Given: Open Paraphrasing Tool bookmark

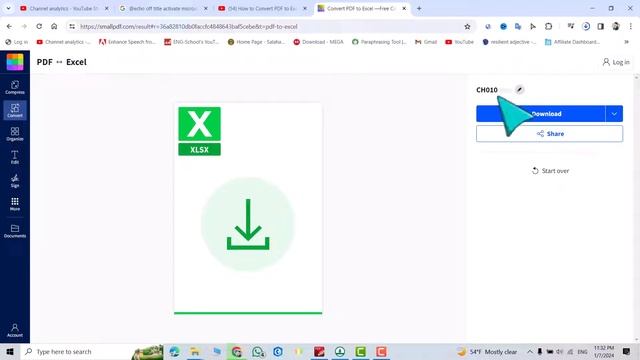Looking at the screenshot, I should click(x=379, y=42).
